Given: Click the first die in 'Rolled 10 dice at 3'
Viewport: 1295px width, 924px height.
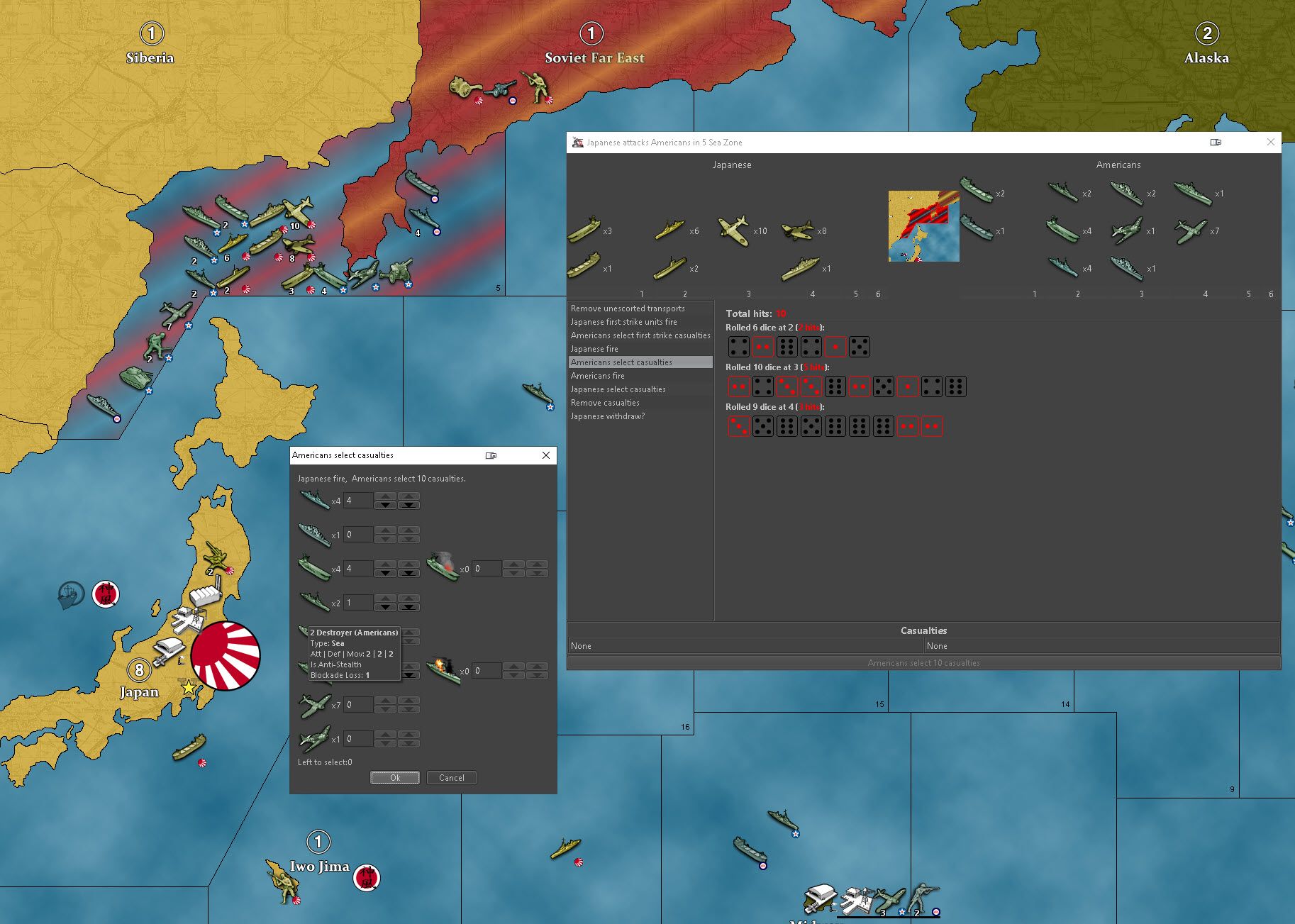Looking at the screenshot, I should coord(739,386).
